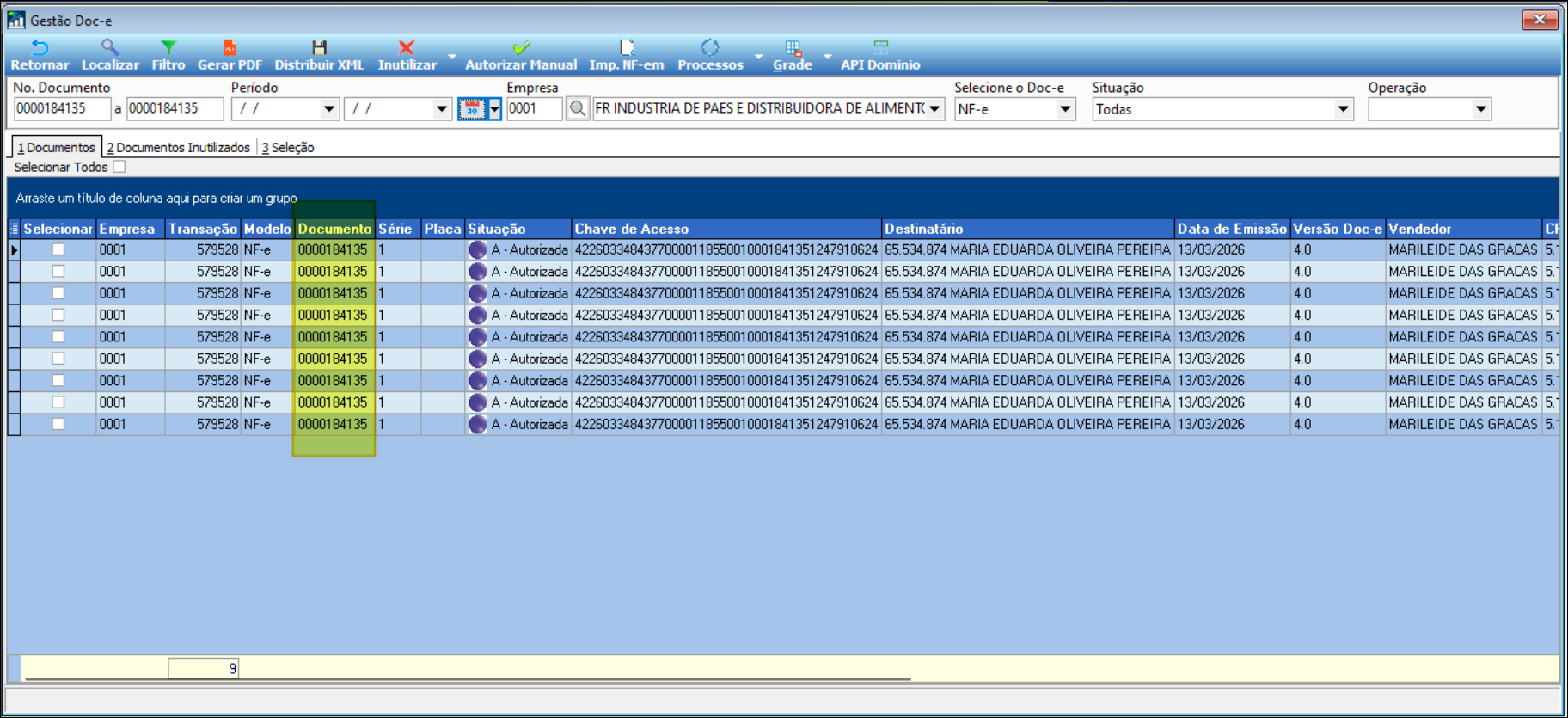Switch to Documentos Inutilizados tab
This screenshot has height=718, width=1568.
pyautogui.click(x=179, y=148)
